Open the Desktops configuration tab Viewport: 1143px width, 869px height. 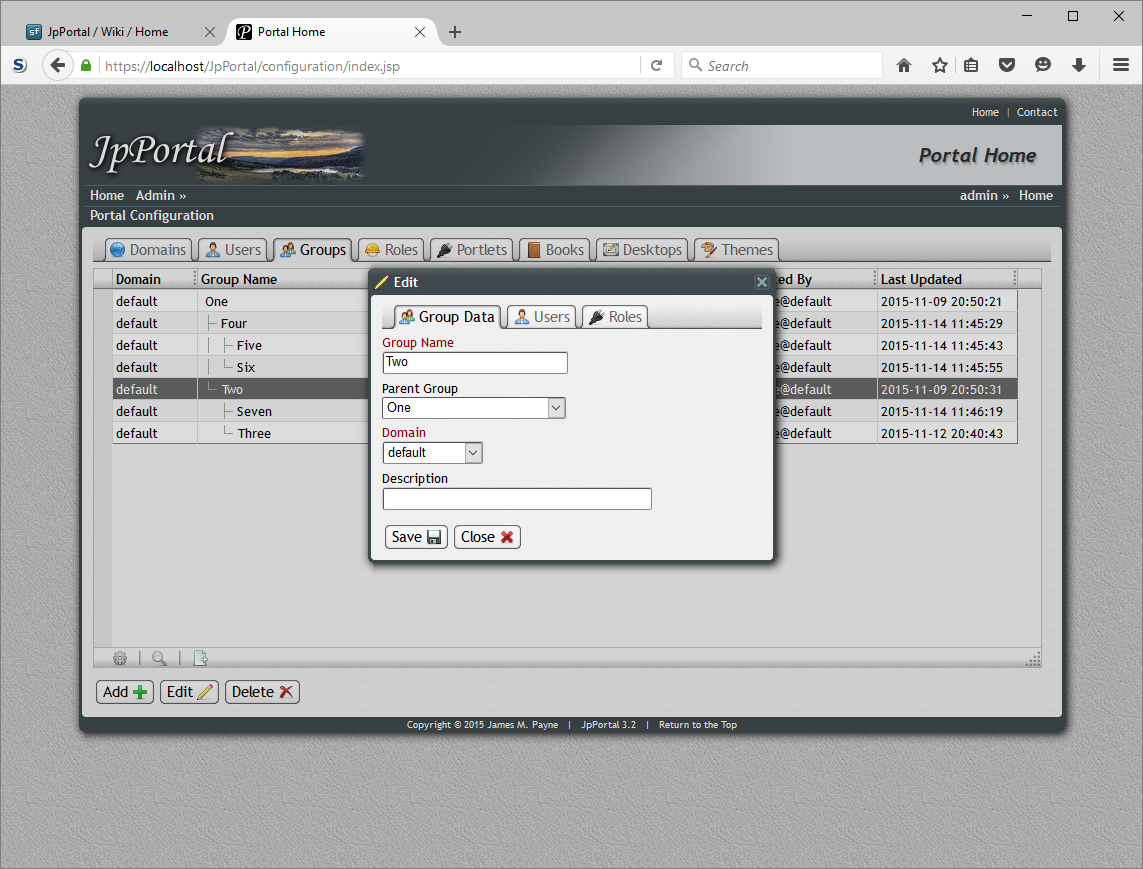[641, 249]
